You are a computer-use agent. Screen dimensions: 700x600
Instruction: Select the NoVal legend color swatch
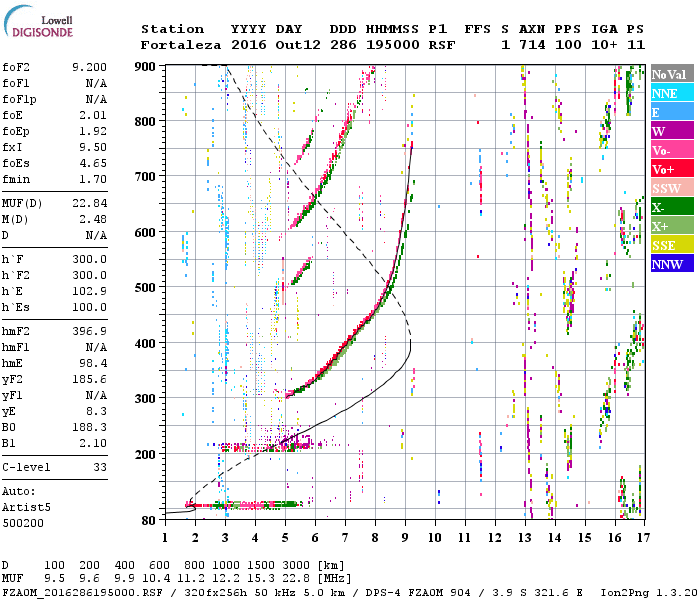(x=672, y=74)
